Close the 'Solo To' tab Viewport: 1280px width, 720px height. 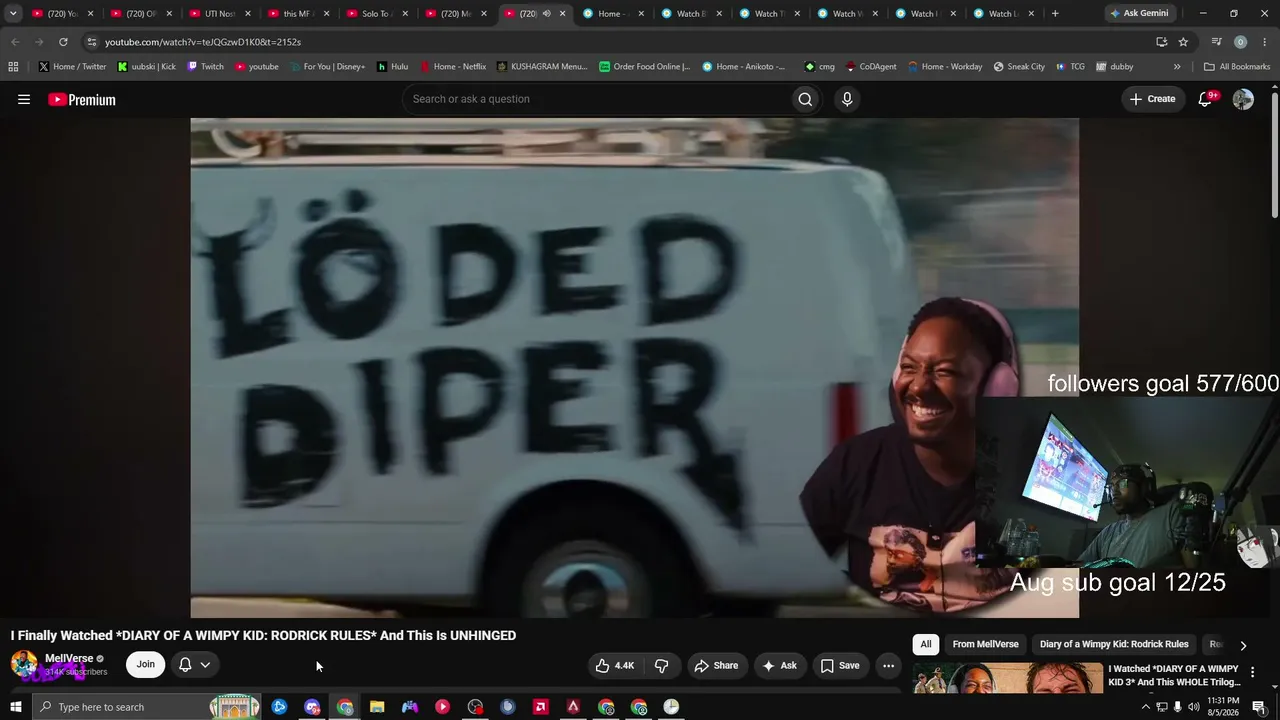point(404,13)
